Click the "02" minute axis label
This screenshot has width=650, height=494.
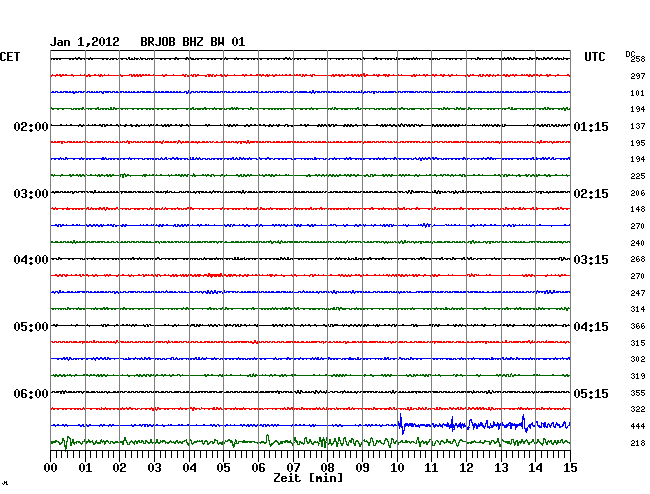point(119,468)
